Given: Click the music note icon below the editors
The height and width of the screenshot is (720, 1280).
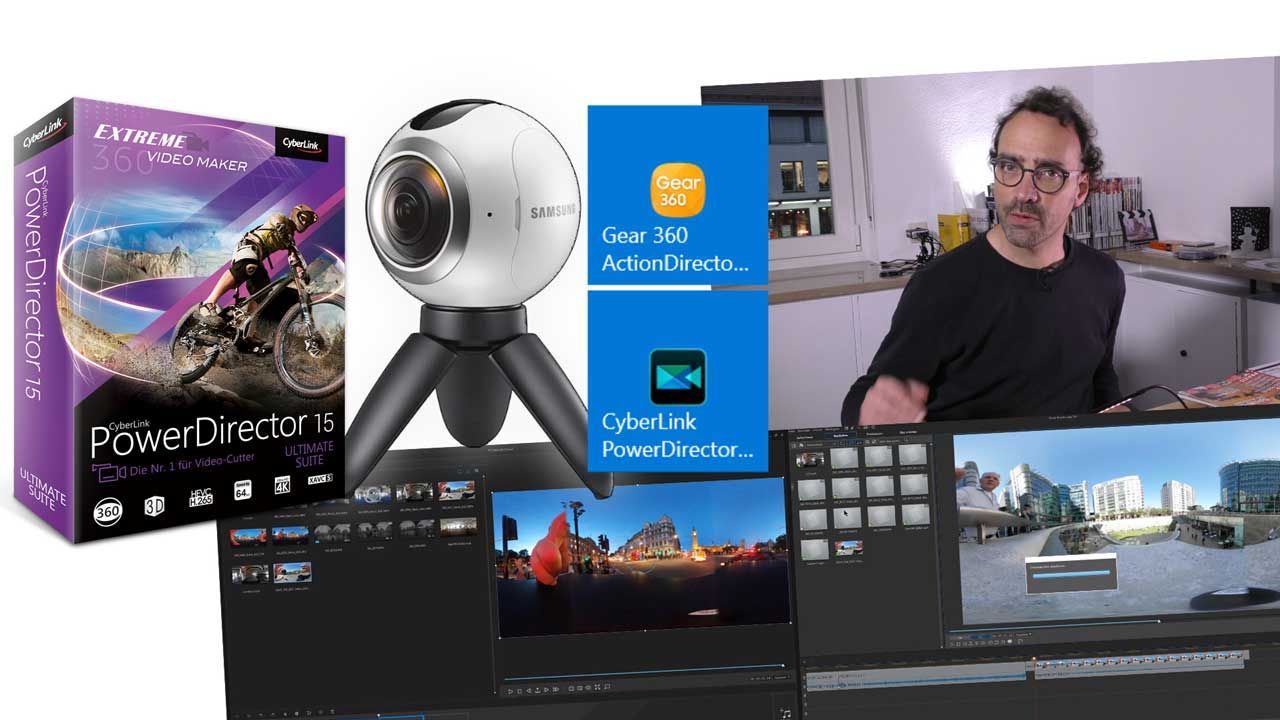Looking at the screenshot, I should coord(784,711).
